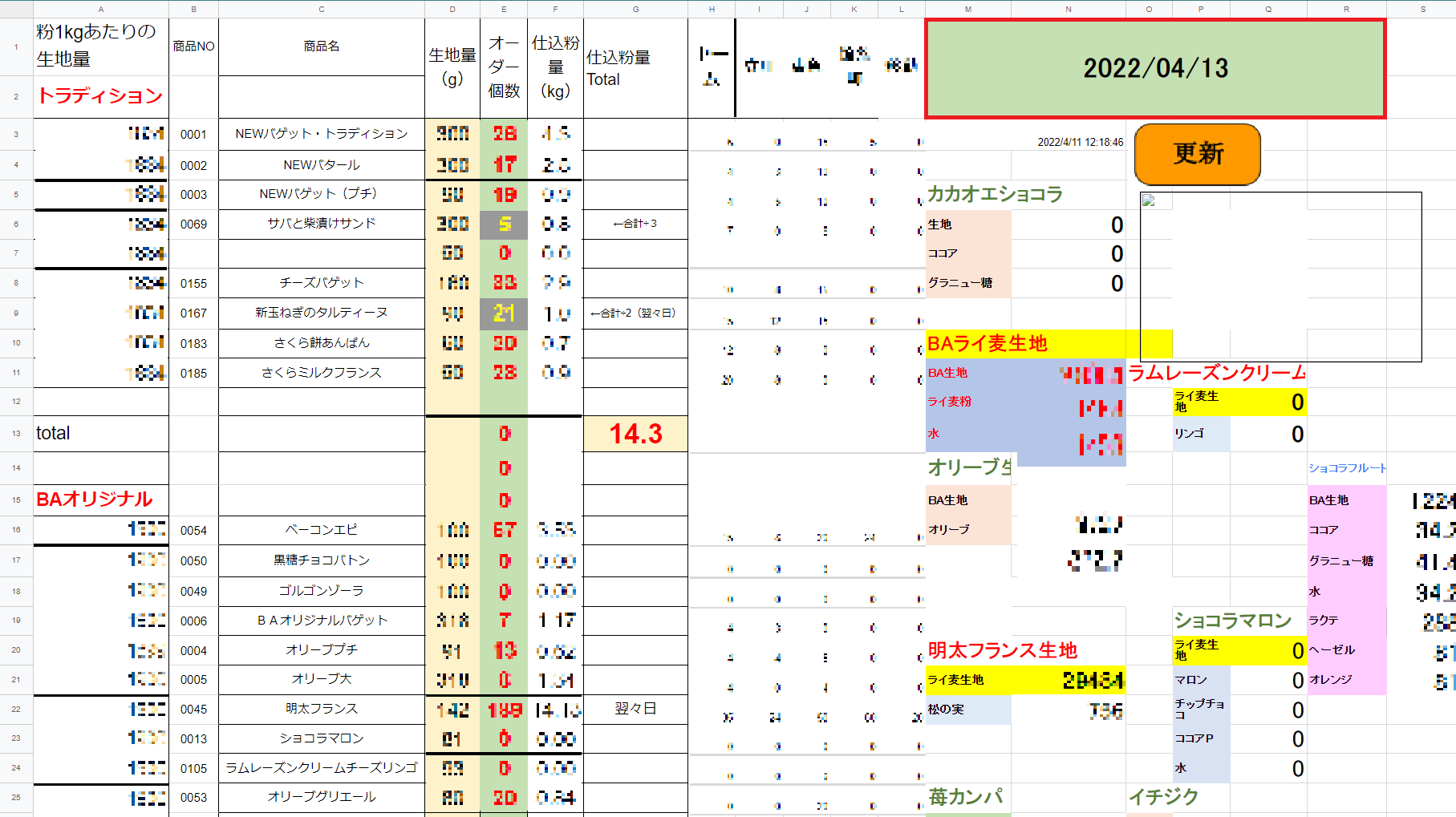The width and height of the screenshot is (1456, 817).
Task: Select the row 13 header
Action: click(x=16, y=433)
